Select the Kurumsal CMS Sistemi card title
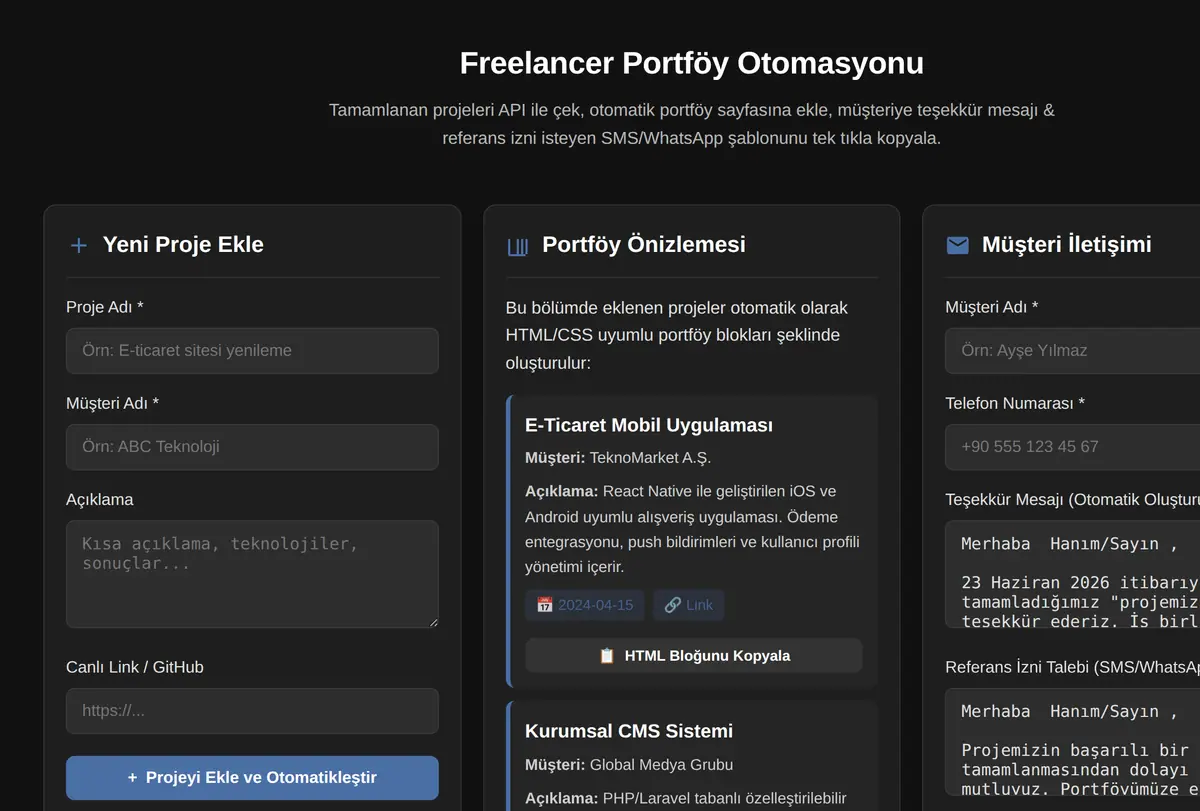The height and width of the screenshot is (811, 1200). coord(629,731)
